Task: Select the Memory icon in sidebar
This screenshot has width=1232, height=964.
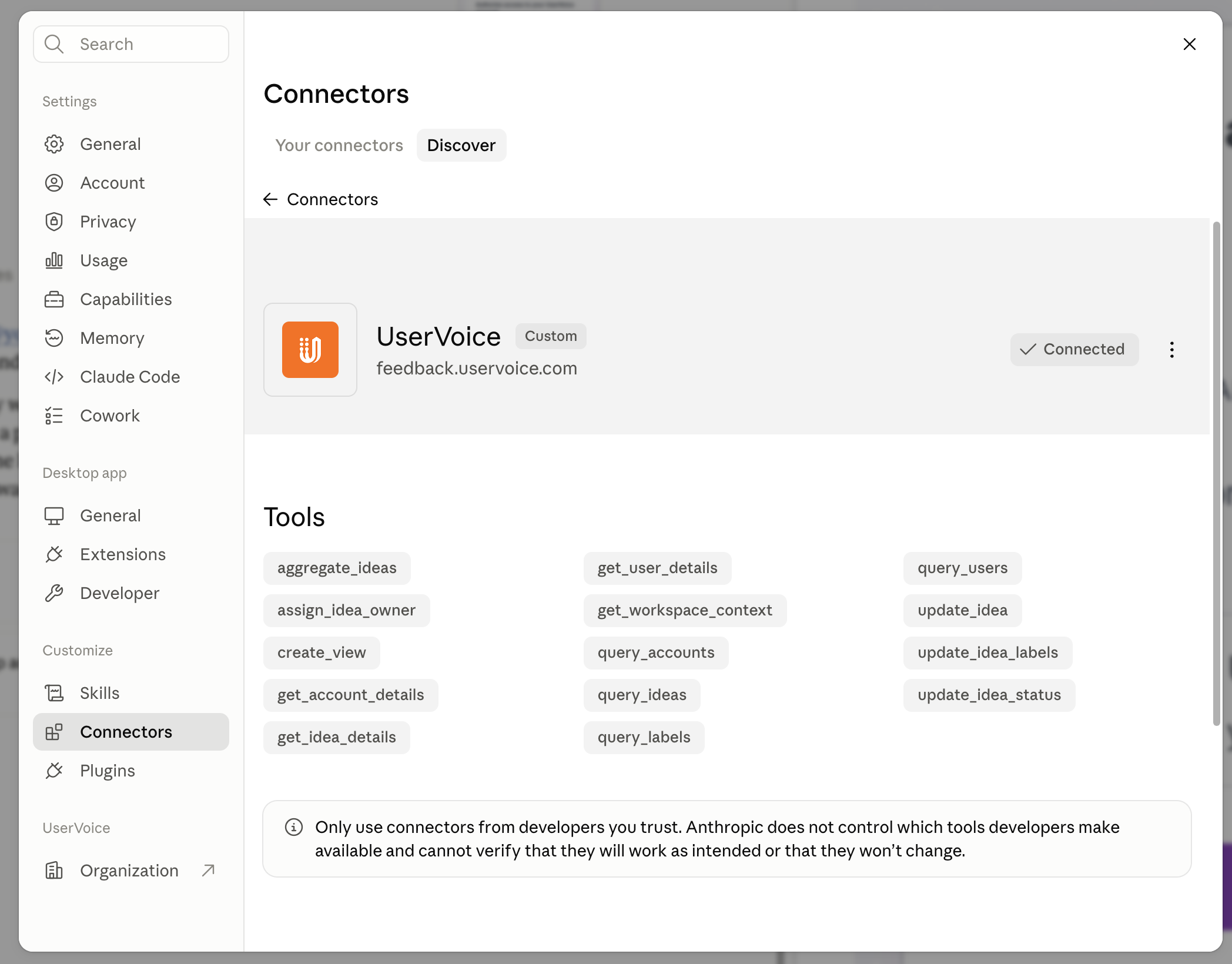Action: coord(54,338)
